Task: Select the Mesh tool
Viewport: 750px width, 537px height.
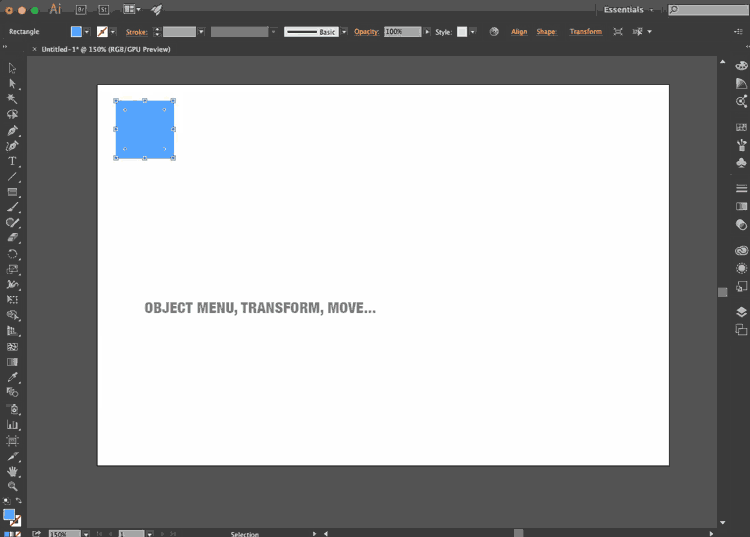Action: [12, 347]
